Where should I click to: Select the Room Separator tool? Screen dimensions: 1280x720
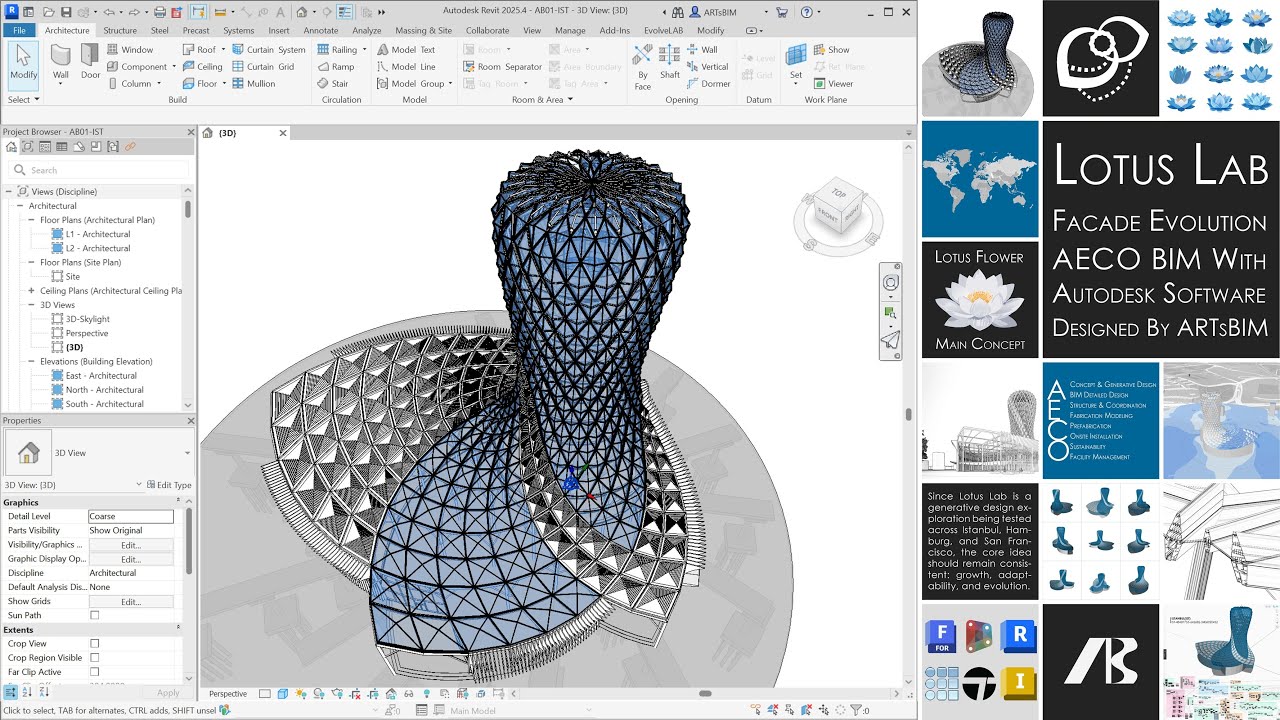pyautogui.click(x=501, y=67)
